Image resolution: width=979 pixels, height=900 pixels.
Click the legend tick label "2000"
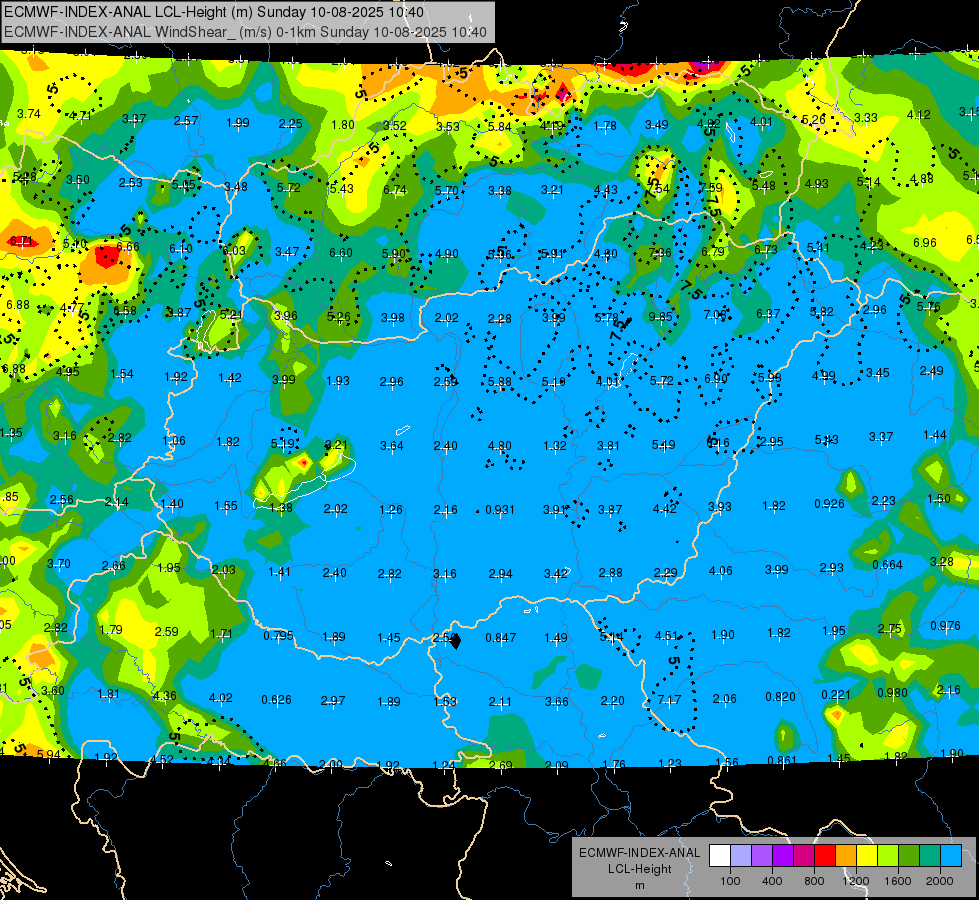pyautogui.click(x=940, y=881)
